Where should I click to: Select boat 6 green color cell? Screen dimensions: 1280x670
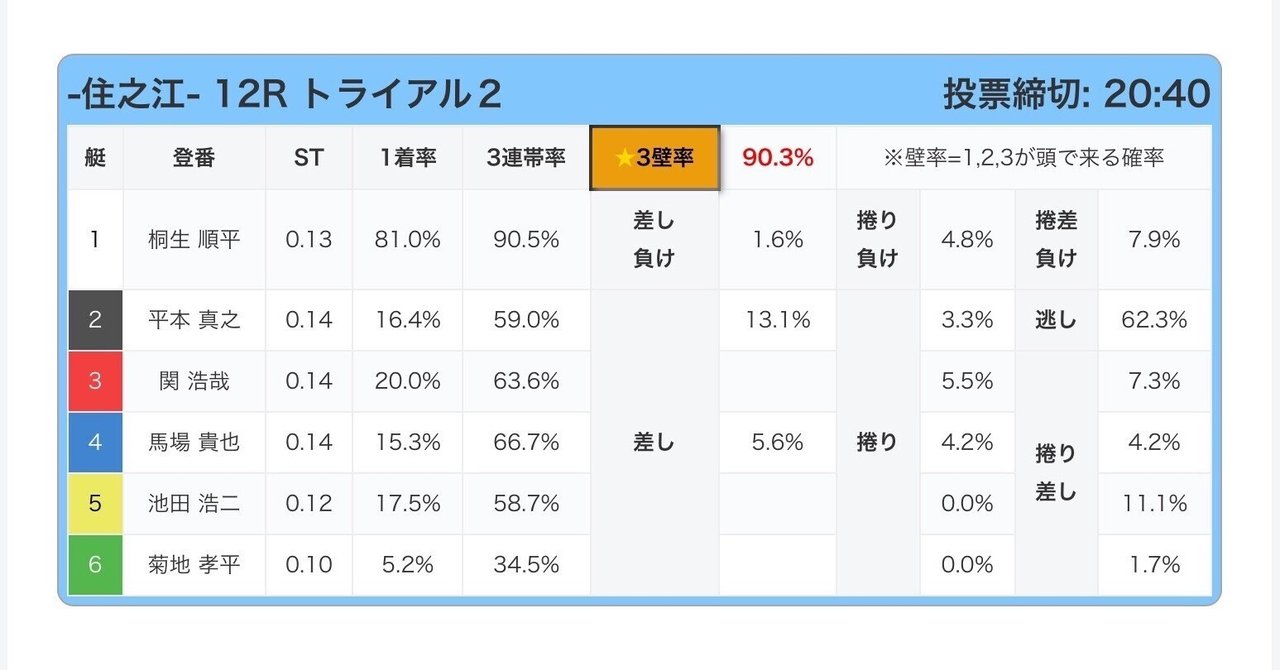tap(95, 565)
